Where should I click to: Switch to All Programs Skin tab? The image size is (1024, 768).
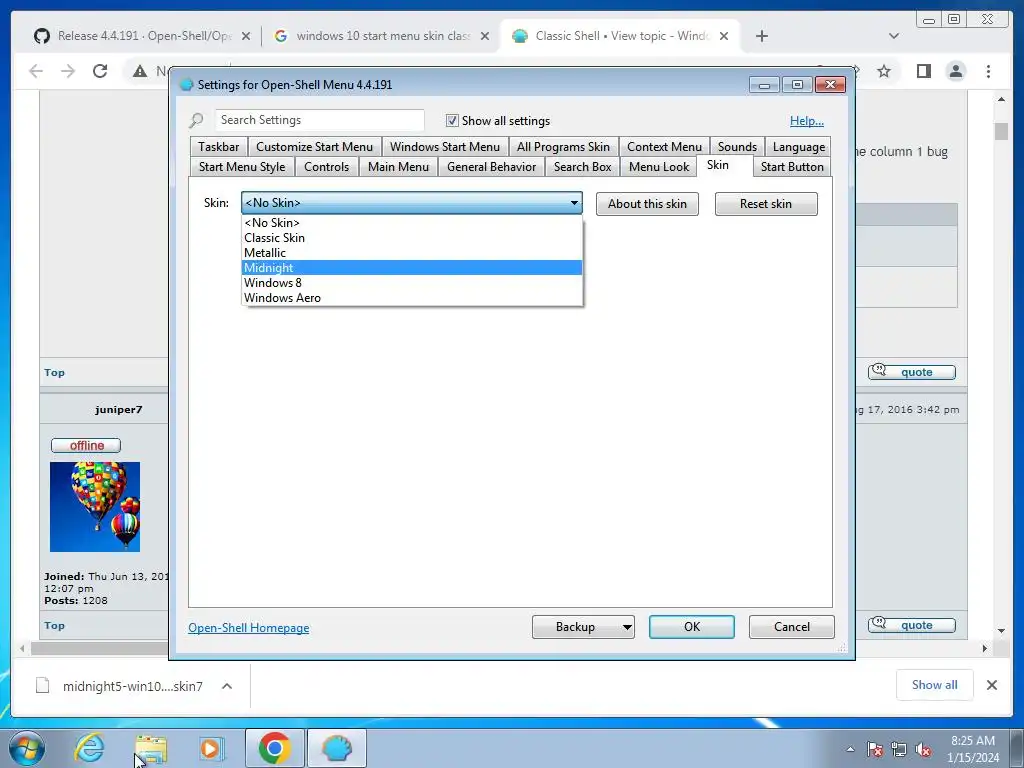click(x=563, y=147)
